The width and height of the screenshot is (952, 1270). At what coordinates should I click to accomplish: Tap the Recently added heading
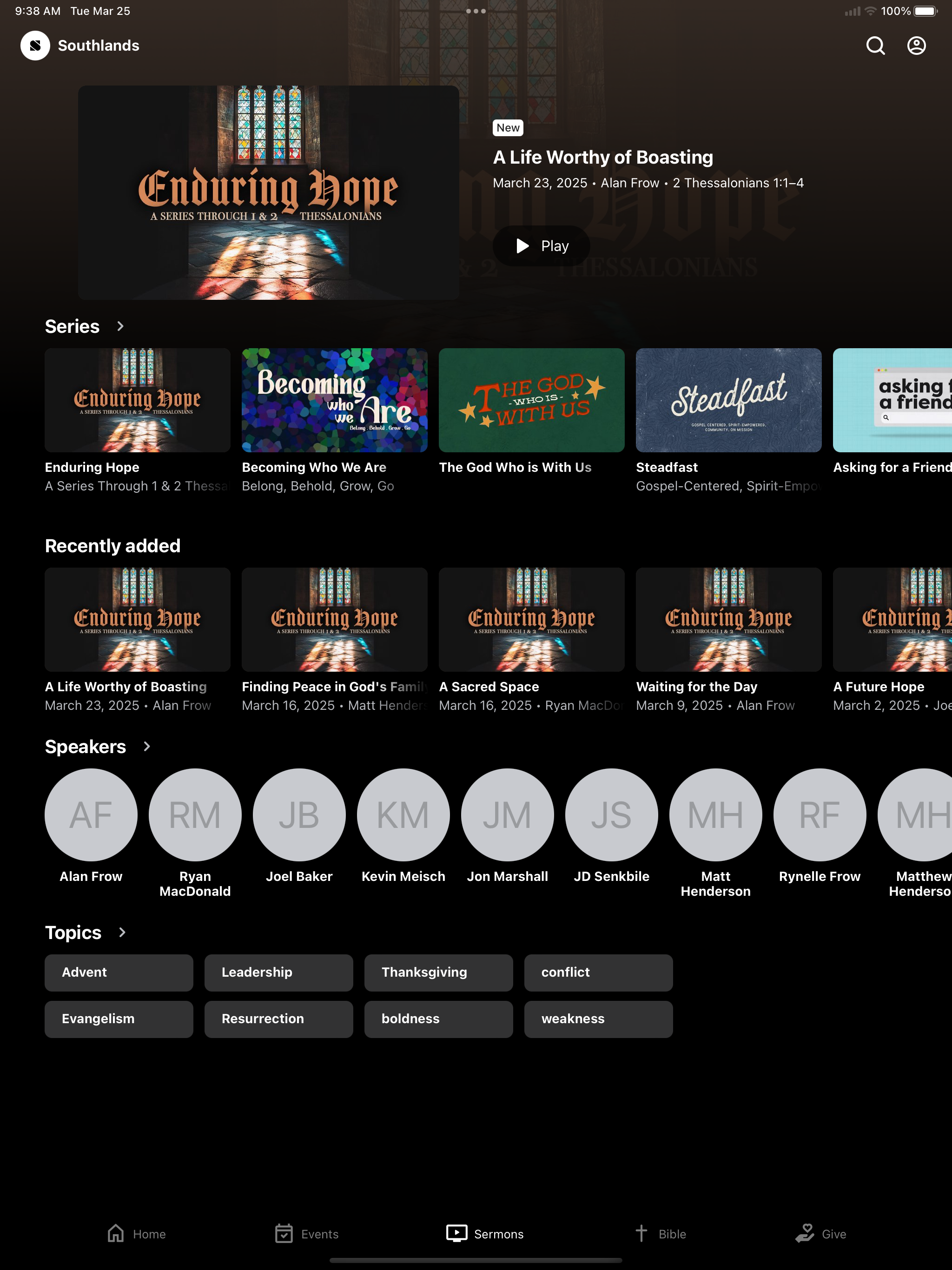click(x=112, y=545)
